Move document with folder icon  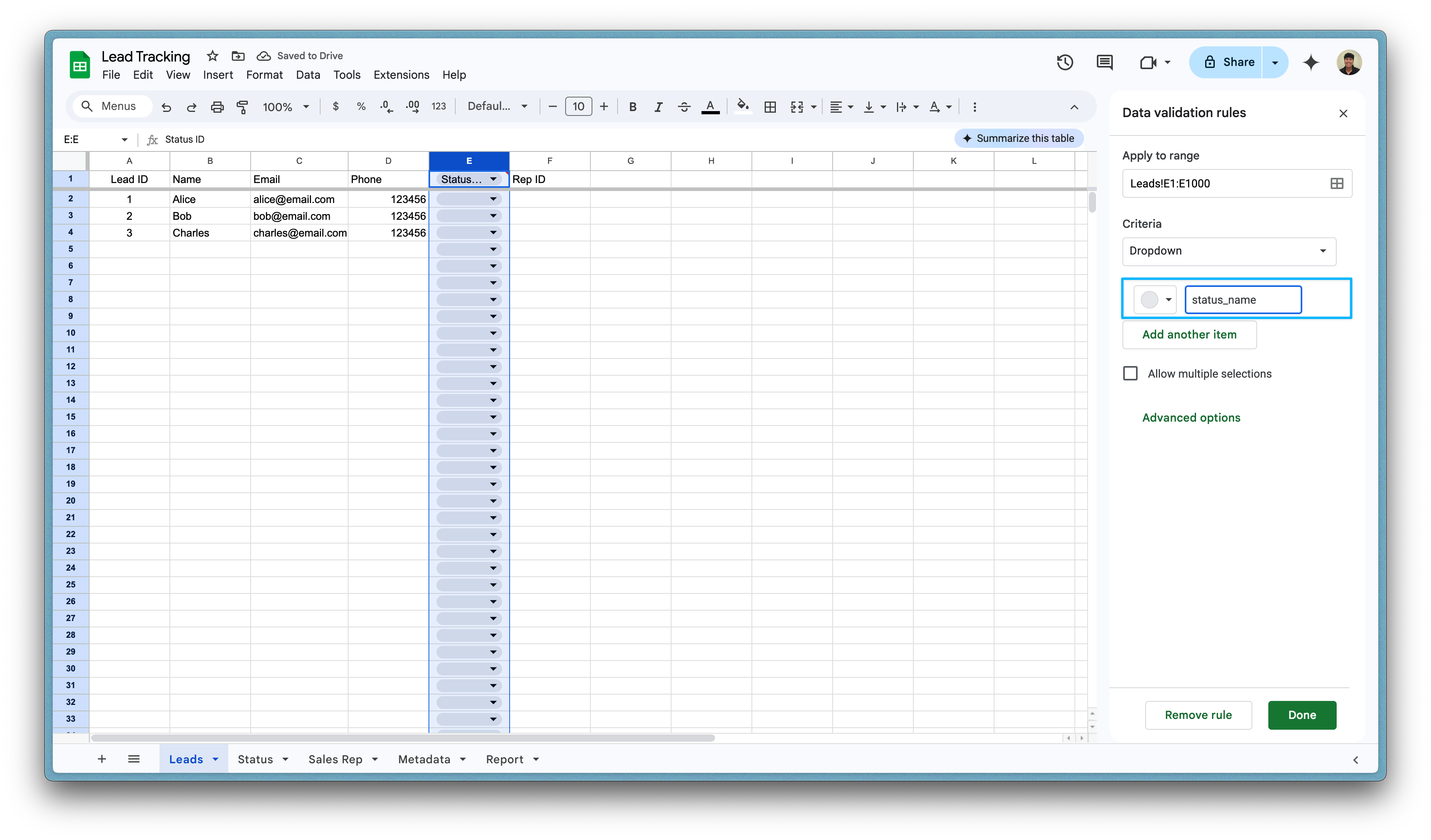tap(238, 56)
